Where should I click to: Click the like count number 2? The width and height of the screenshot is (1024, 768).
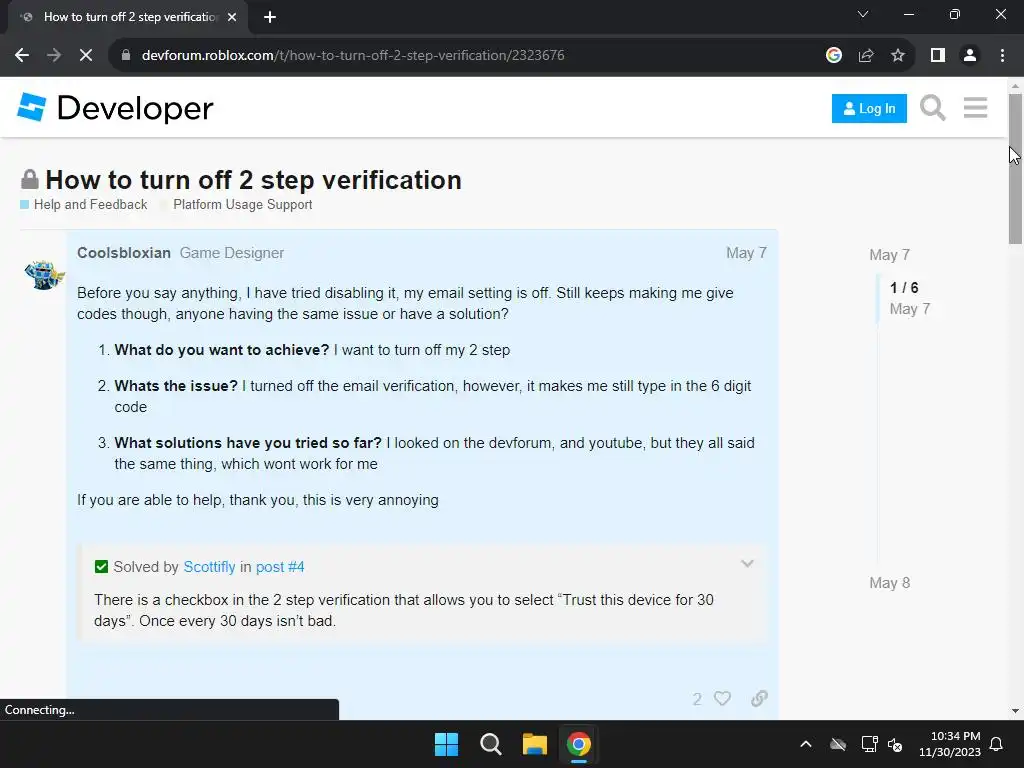point(697,699)
